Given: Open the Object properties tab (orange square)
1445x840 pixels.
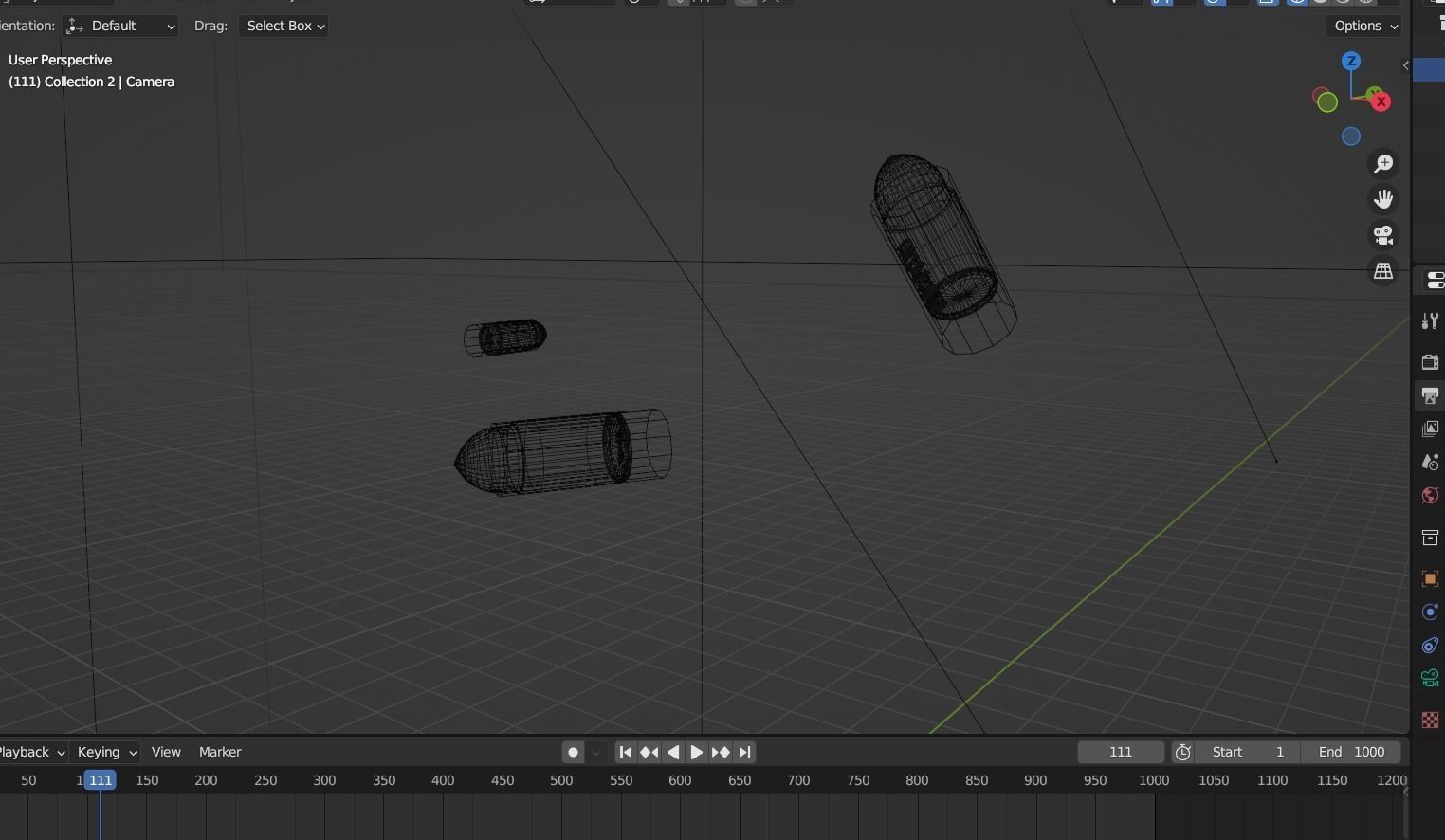Looking at the screenshot, I should [x=1430, y=578].
